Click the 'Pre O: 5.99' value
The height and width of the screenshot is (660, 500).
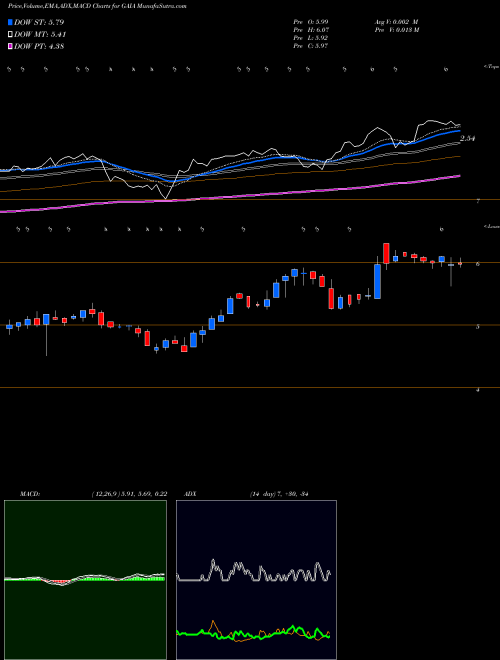tap(311, 22)
